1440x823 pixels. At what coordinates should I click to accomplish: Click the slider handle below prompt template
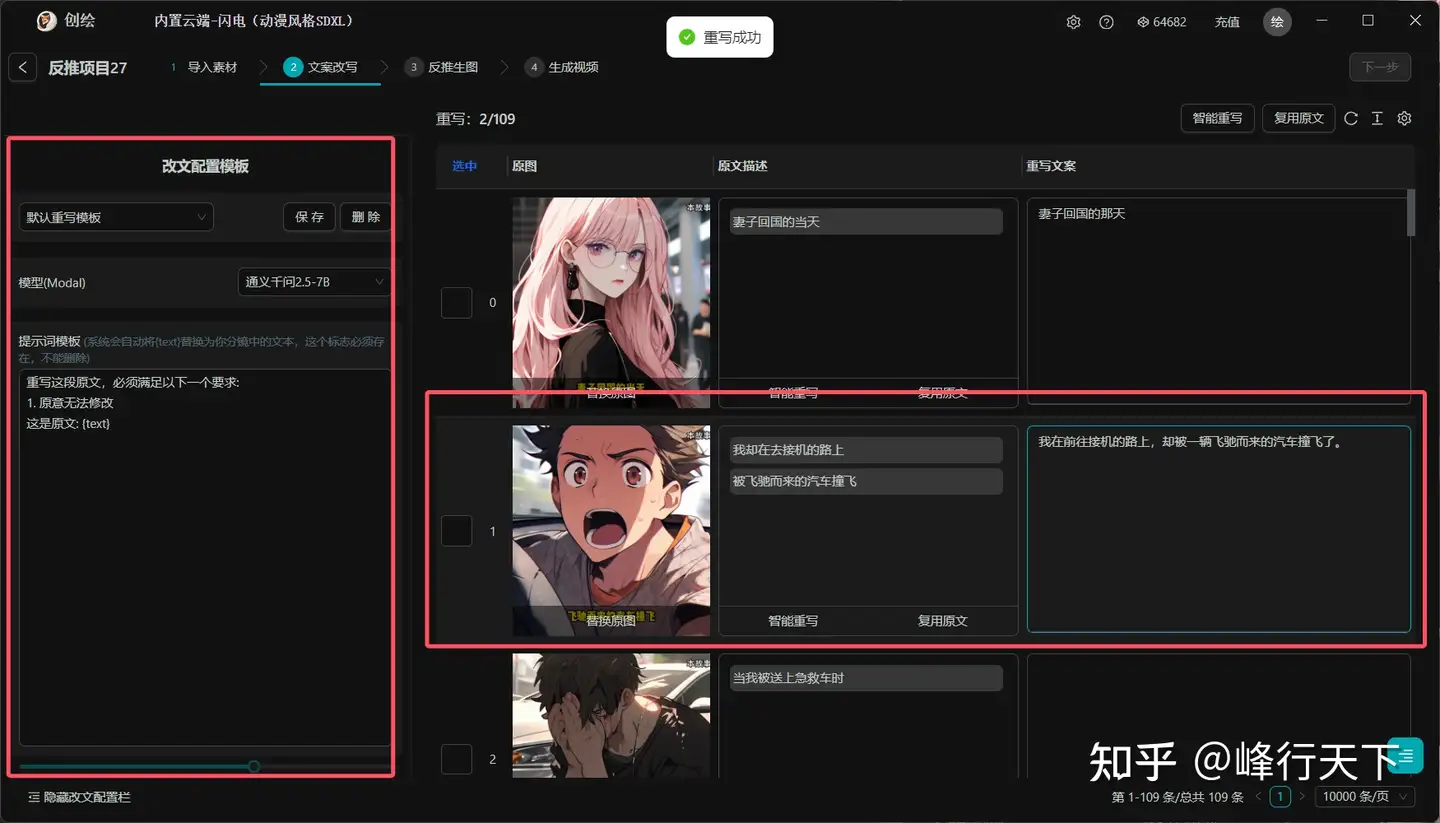[254, 766]
